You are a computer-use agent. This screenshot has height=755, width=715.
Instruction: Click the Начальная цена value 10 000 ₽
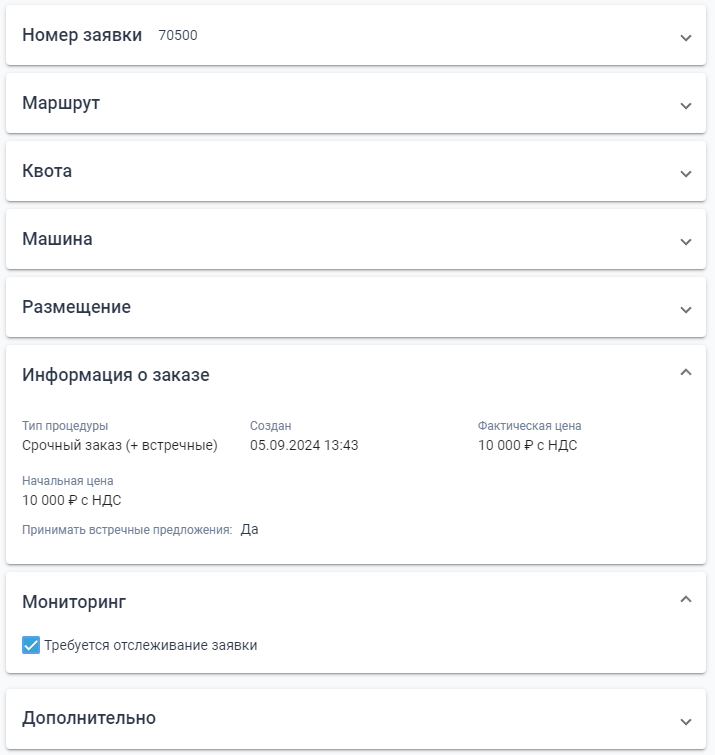[72, 500]
